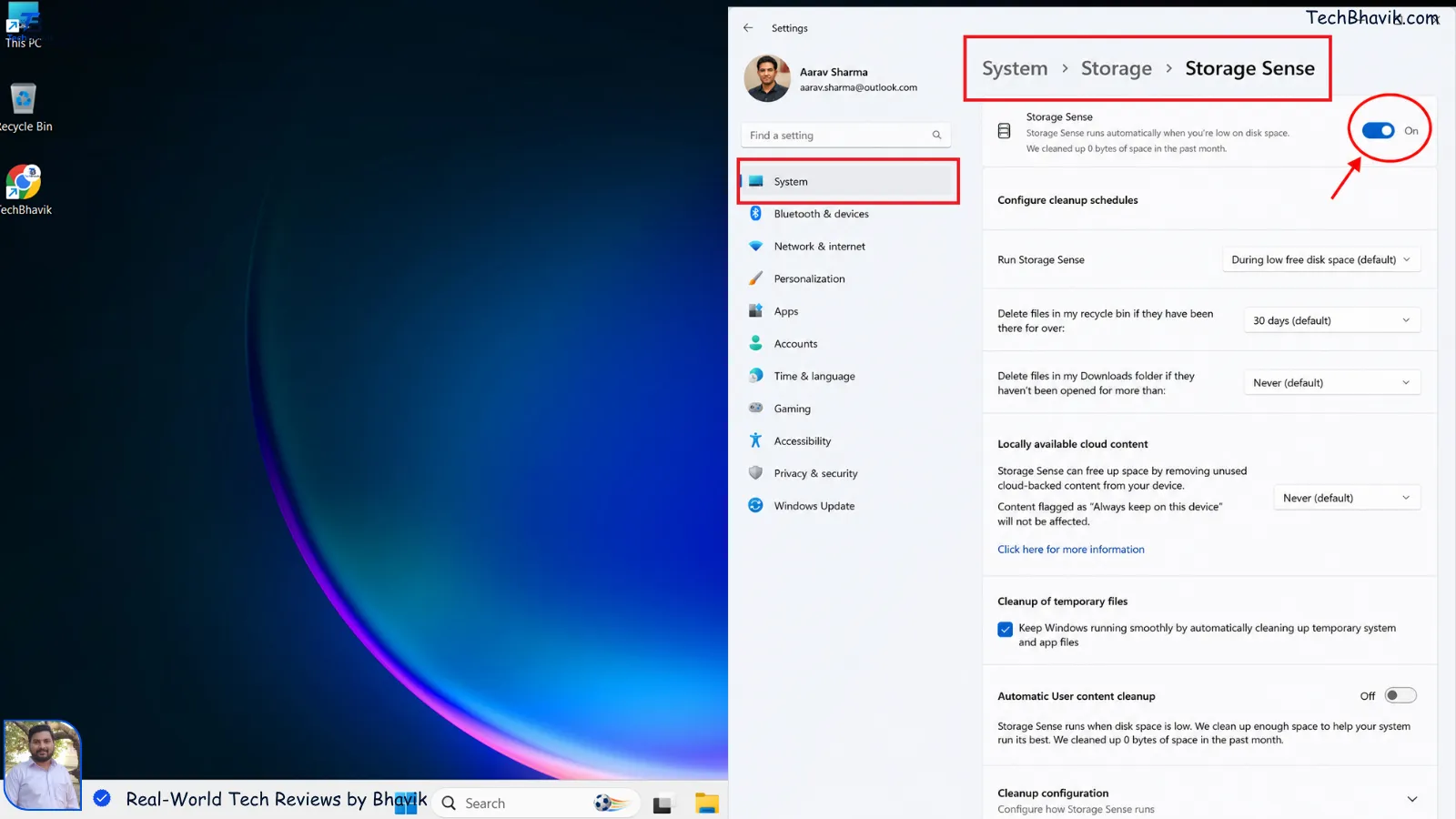The image size is (1456, 819).
Task: Select System in the sidebar
Action: (x=847, y=181)
